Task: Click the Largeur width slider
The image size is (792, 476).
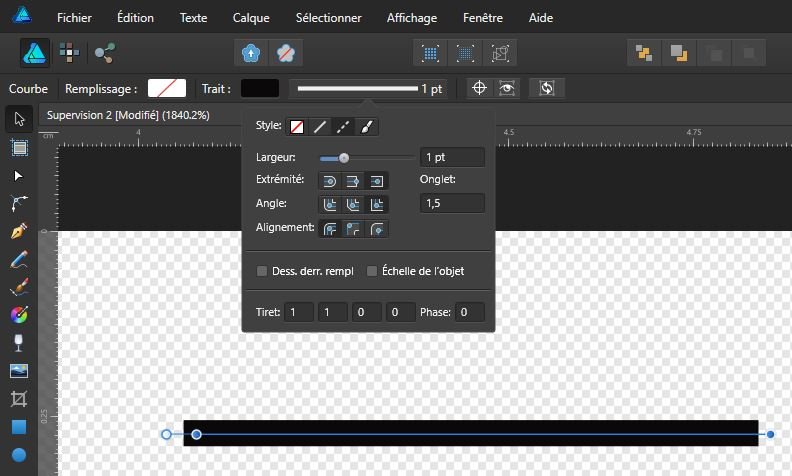Action: tap(367, 158)
